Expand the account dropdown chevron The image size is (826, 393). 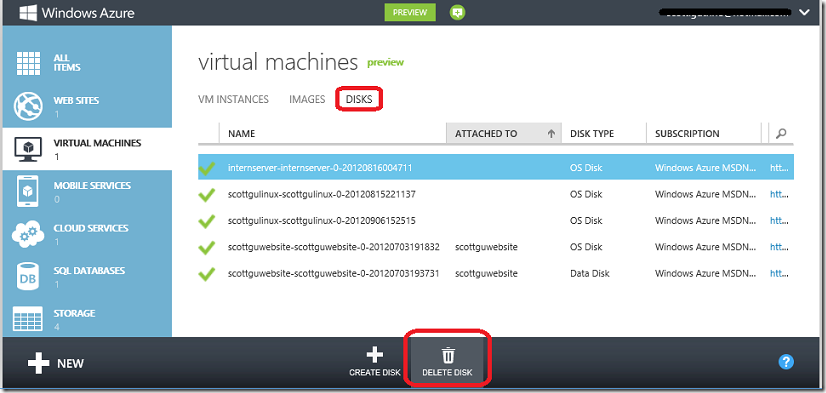pos(804,13)
